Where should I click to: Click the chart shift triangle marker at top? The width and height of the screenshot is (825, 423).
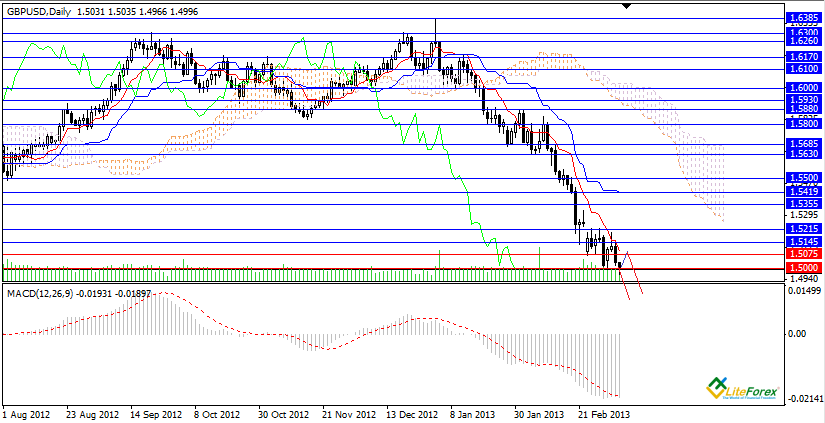tap(628, 6)
